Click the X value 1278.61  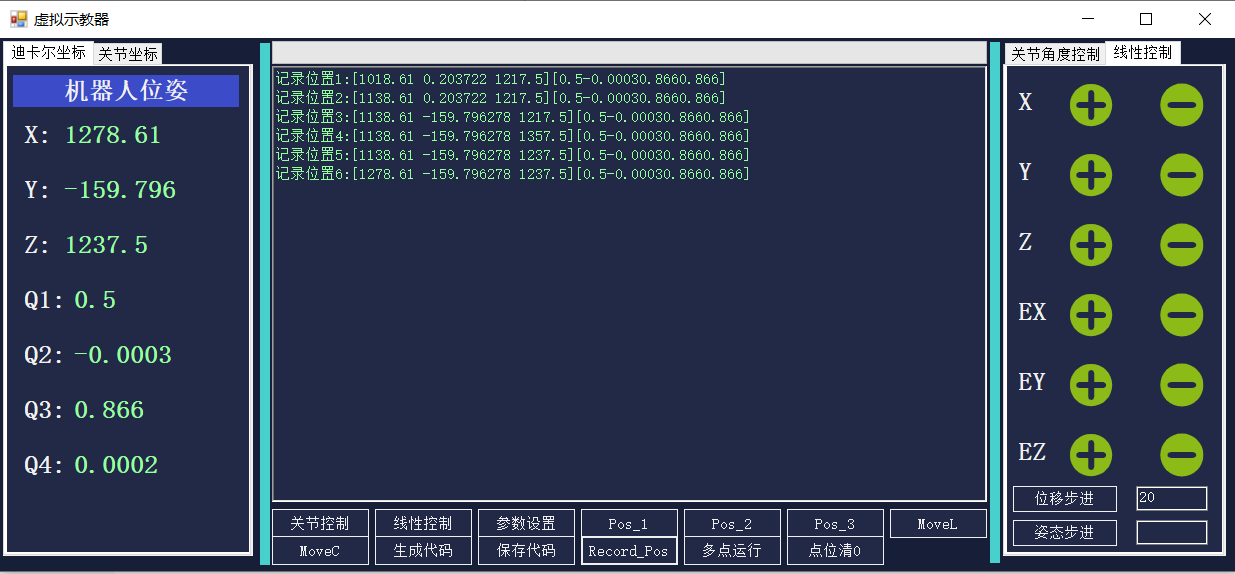(x=113, y=135)
